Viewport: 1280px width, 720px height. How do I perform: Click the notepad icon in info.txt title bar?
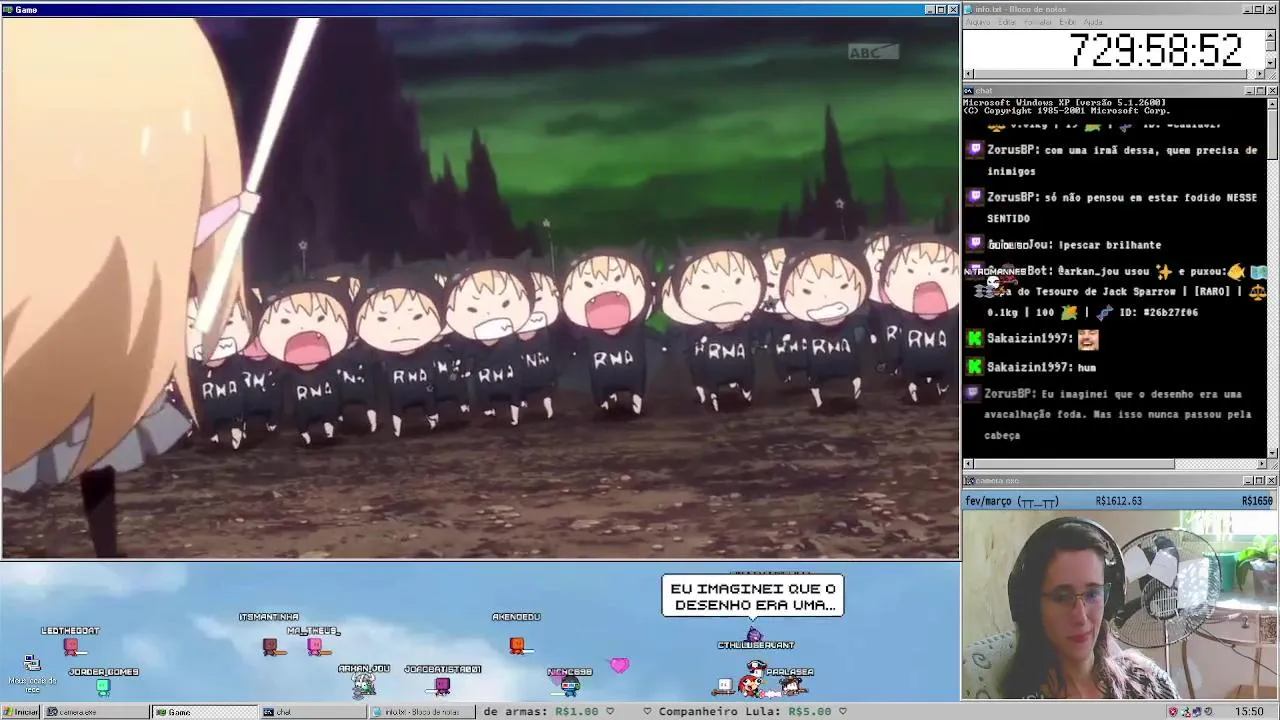pos(969,9)
